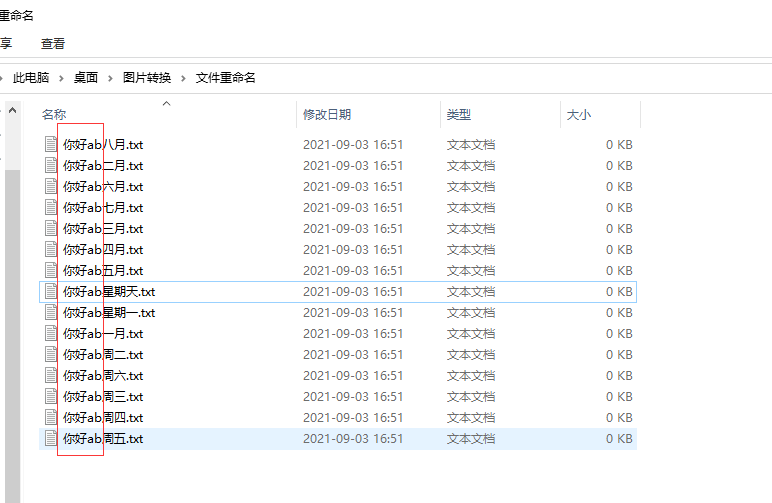Click the file icon of 你好ab四月.txt
Screen dimensions: 772x503
51,250
